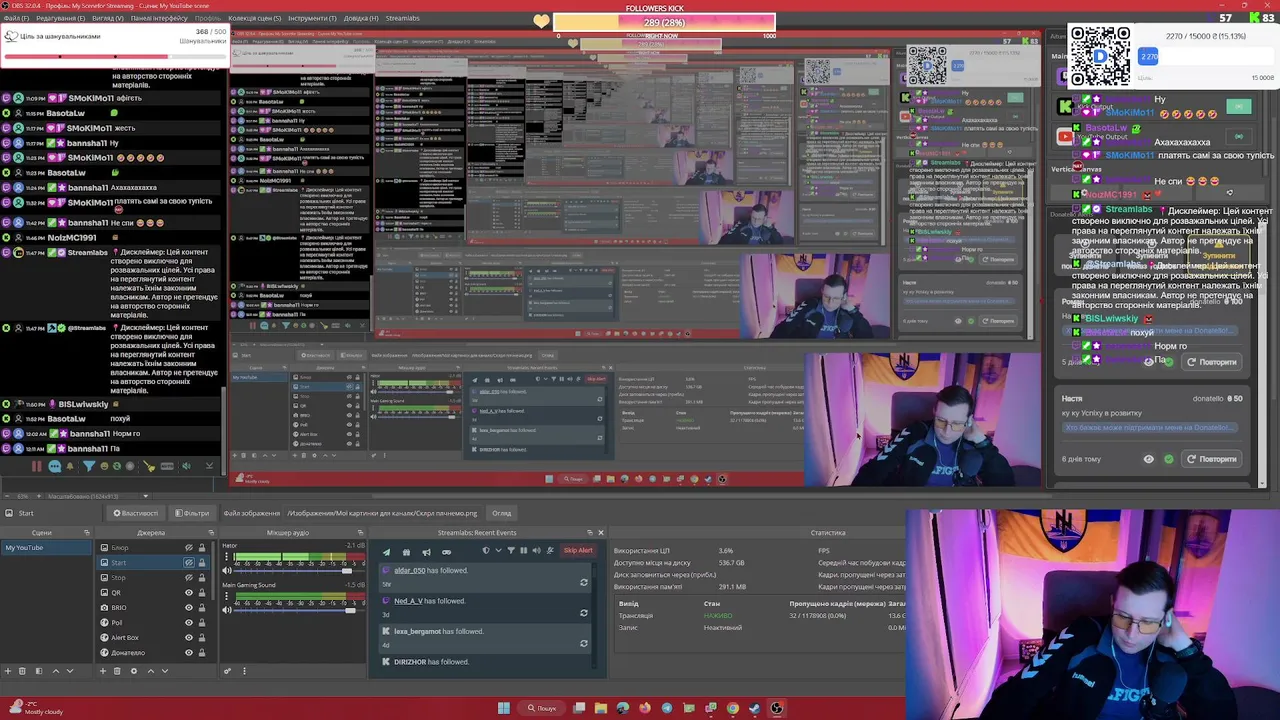Open Telegram from the taskbar
Image resolution: width=1280 pixels, height=720 pixels.
(667, 708)
